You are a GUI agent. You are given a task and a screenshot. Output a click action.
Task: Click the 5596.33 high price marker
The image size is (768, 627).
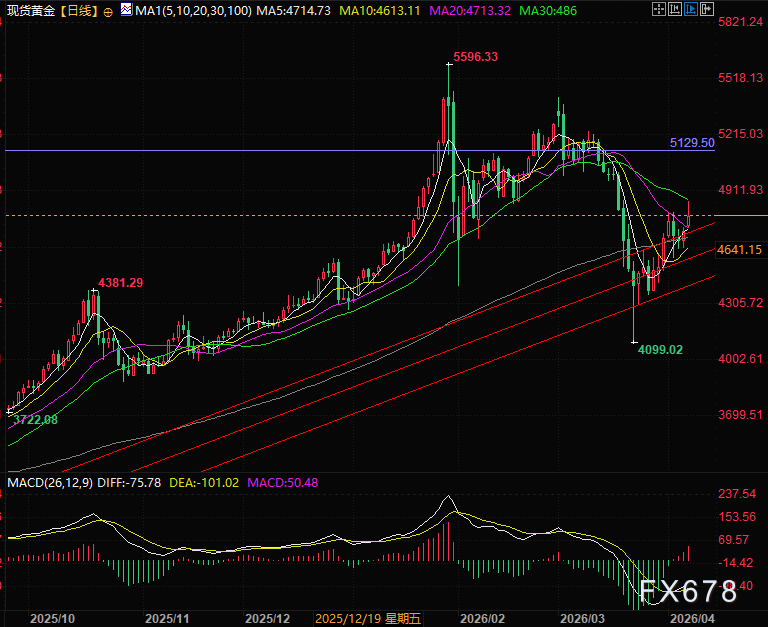pos(475,57)
